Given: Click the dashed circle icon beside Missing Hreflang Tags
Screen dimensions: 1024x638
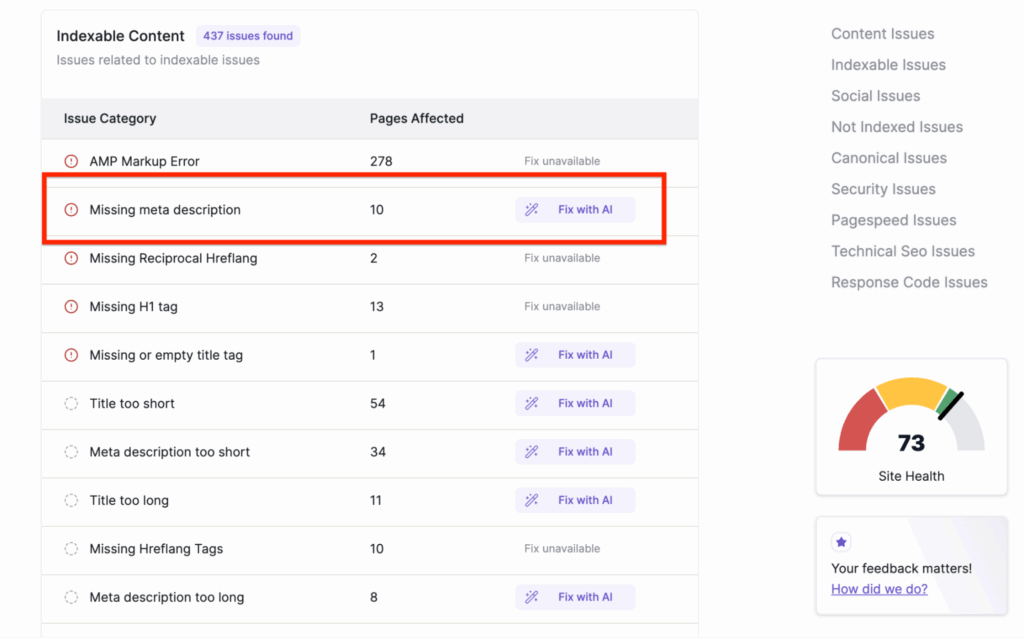Looking at the screenshot, I should coord(71,549).
